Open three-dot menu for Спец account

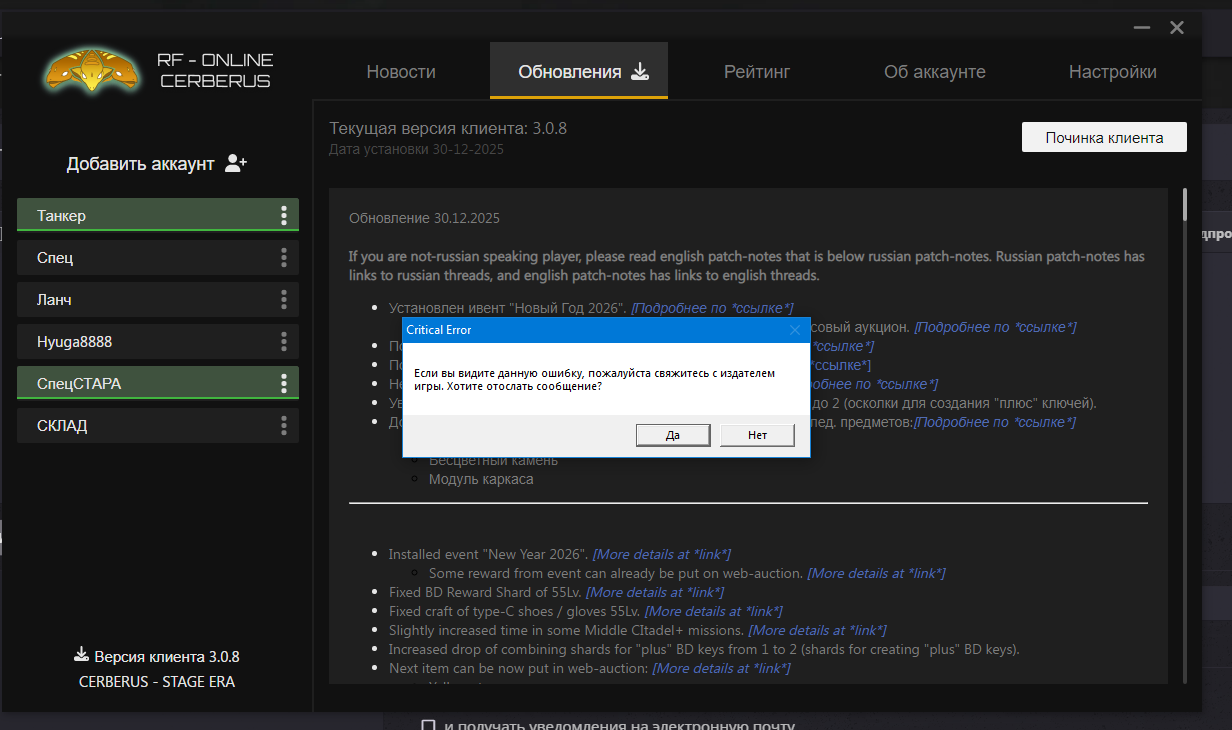tap(284, 258)
